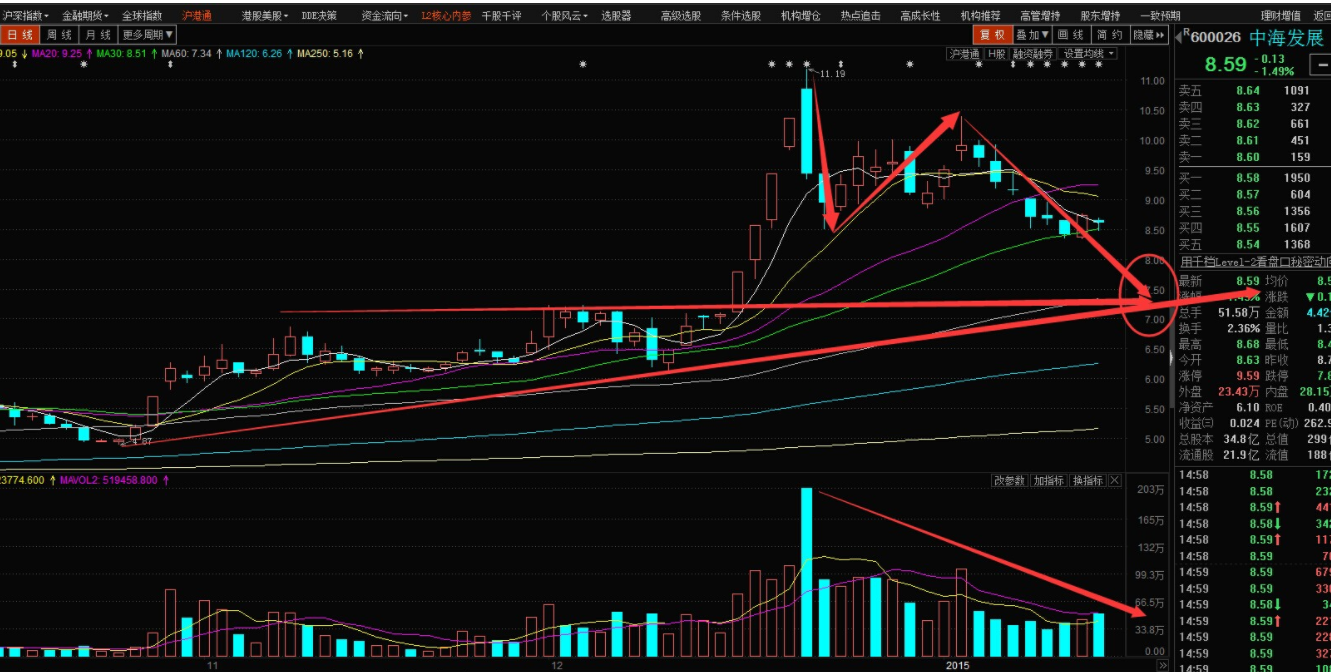
Task: Open the 设置均线 dropdown
Action: (1088, 54)
